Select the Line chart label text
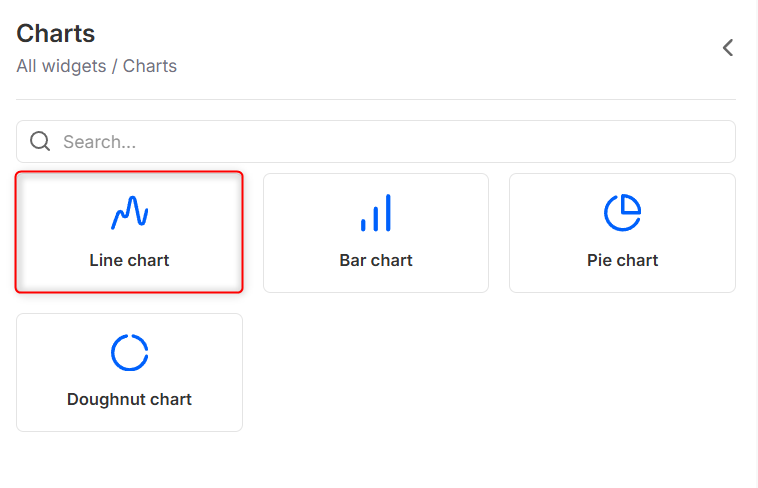758x488 pixels. [x=129, y=260]
